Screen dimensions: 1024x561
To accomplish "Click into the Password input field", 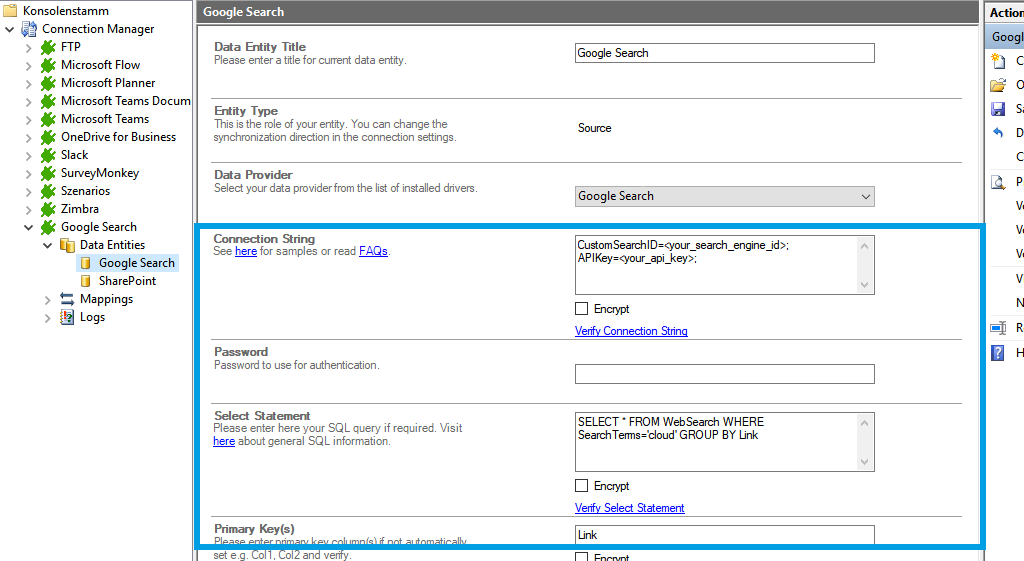I will pyautogui.click(x=725, y=374).
